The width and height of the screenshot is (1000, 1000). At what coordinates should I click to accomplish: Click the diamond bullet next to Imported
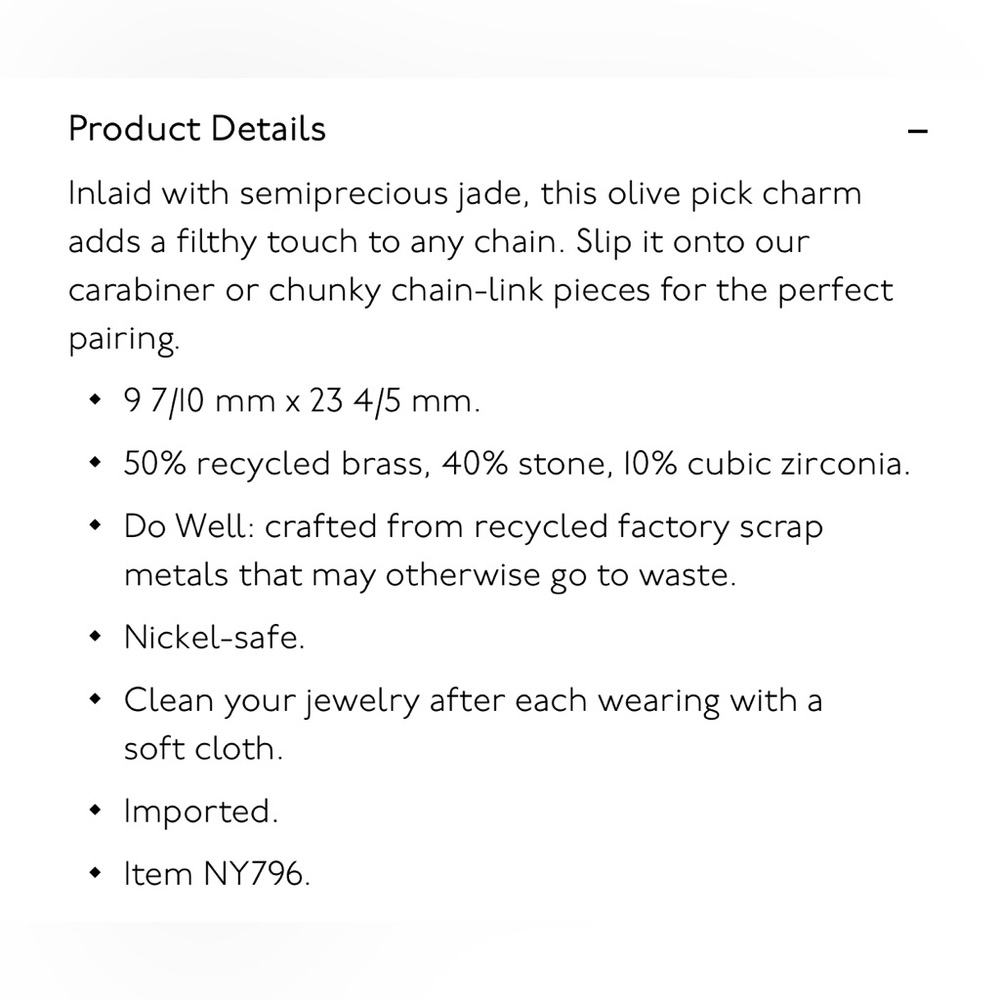[96, 810]
